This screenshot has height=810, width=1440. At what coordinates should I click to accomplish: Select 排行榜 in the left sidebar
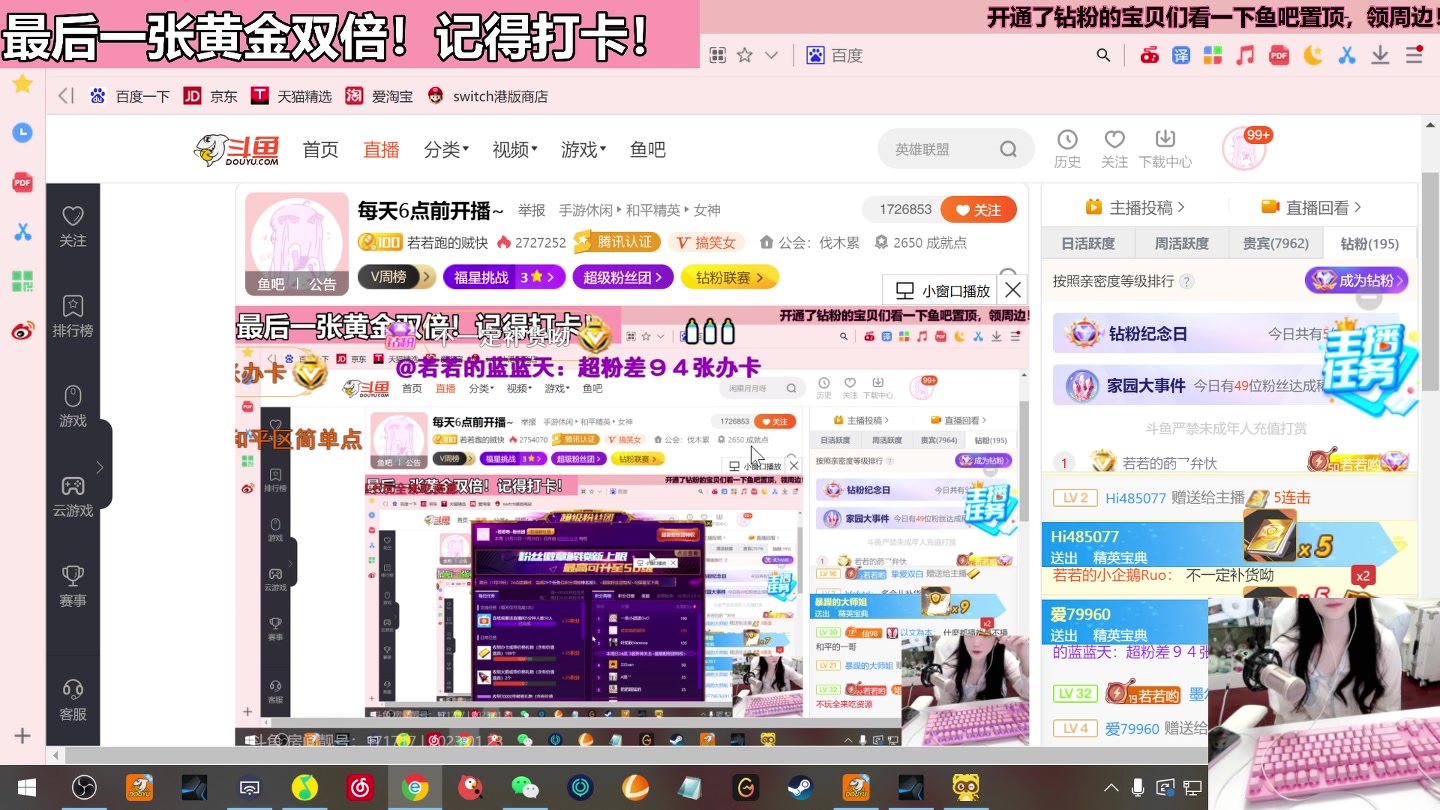[x=72, y=317]
